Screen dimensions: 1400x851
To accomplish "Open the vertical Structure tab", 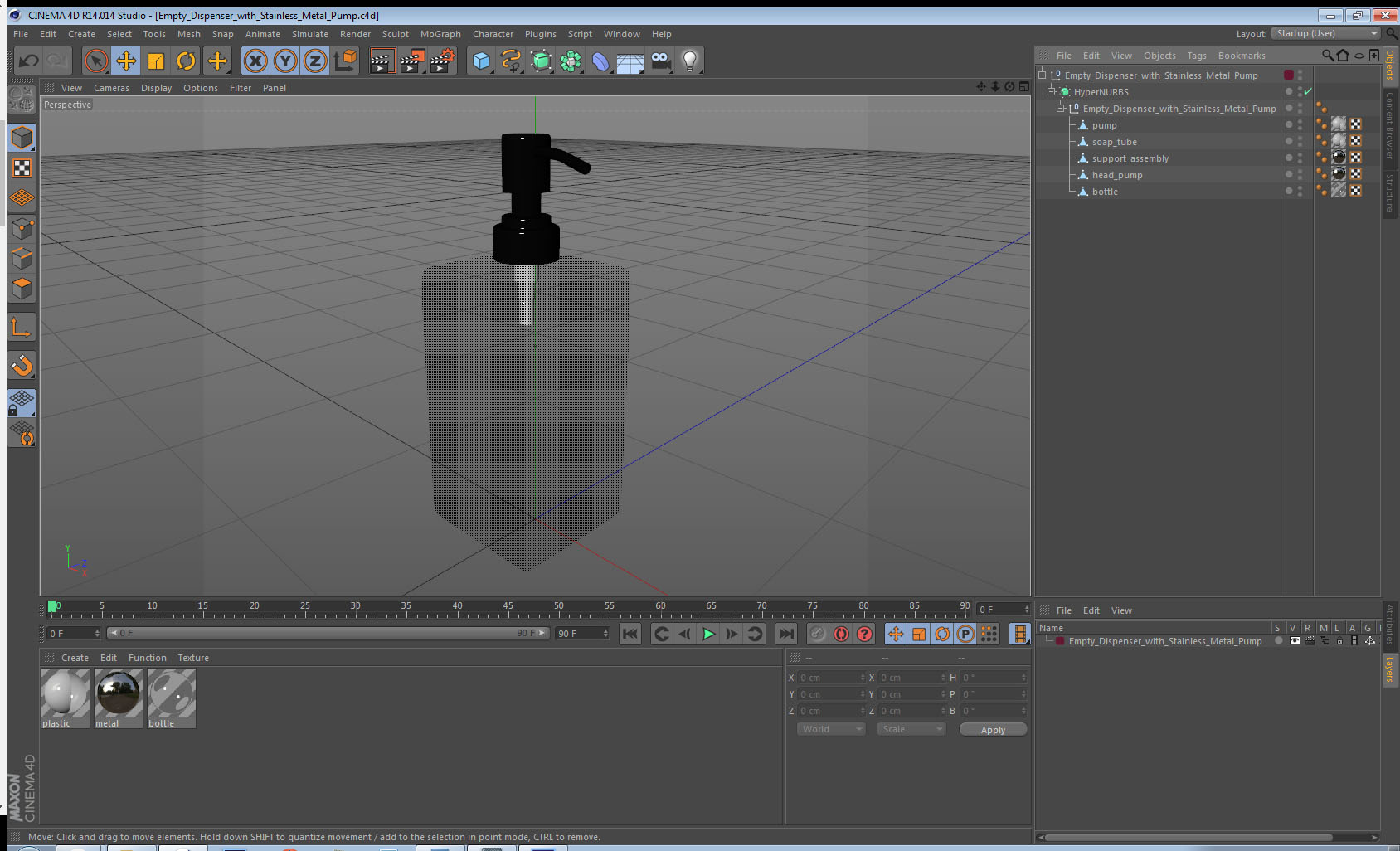I will tap(1390, 192).
